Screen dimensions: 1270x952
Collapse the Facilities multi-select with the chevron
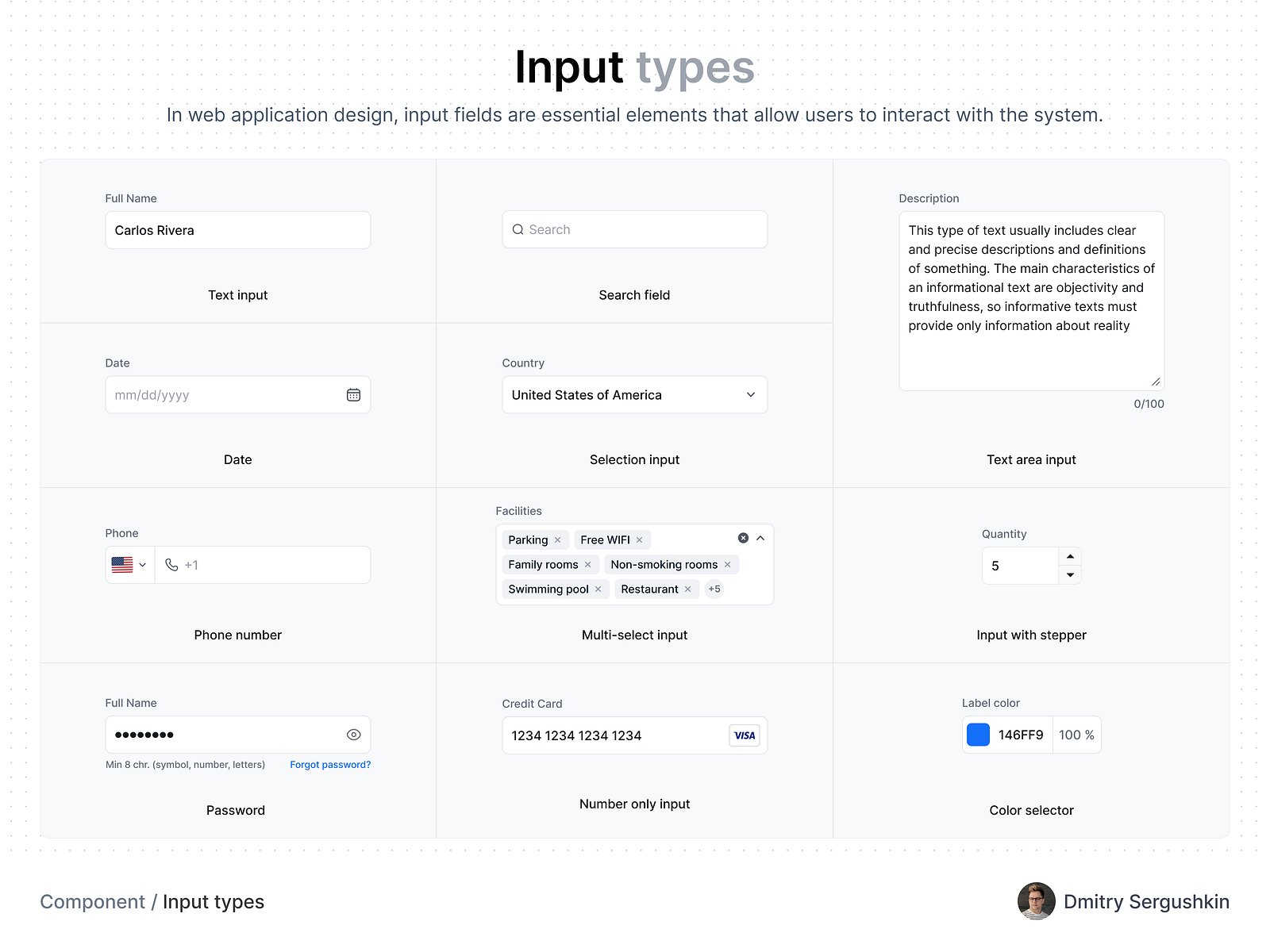click(760, 538)
